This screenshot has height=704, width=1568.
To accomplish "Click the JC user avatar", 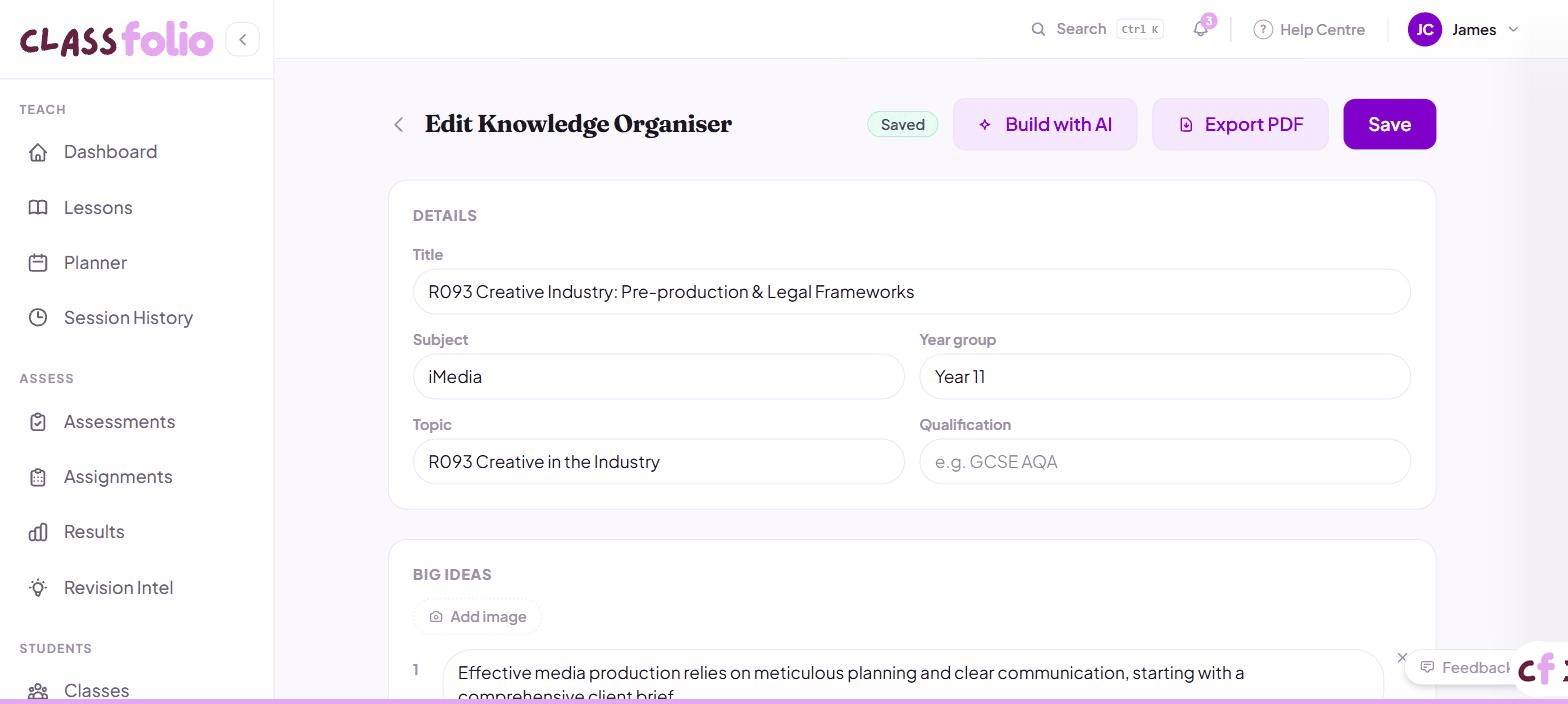I will point(1425,29).
